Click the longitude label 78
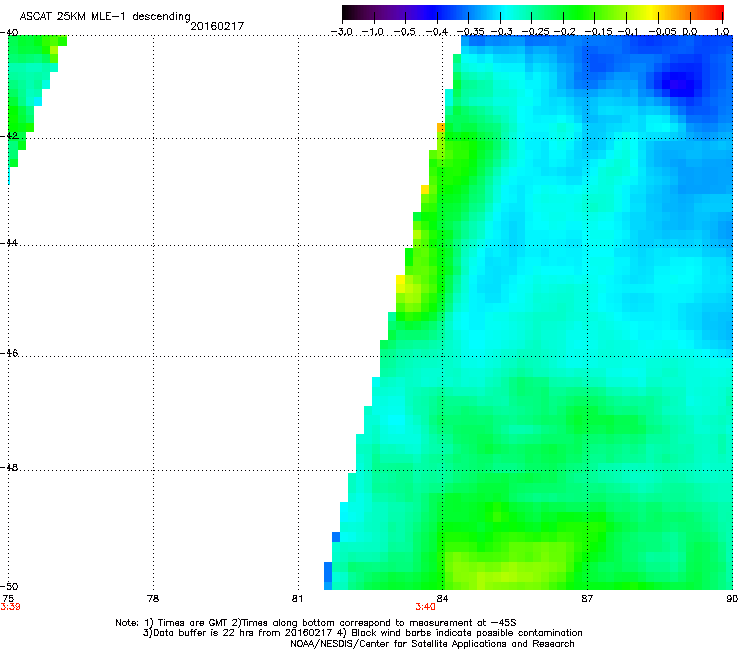The width and height of the screenshot is (740, 650). (153, 599)
